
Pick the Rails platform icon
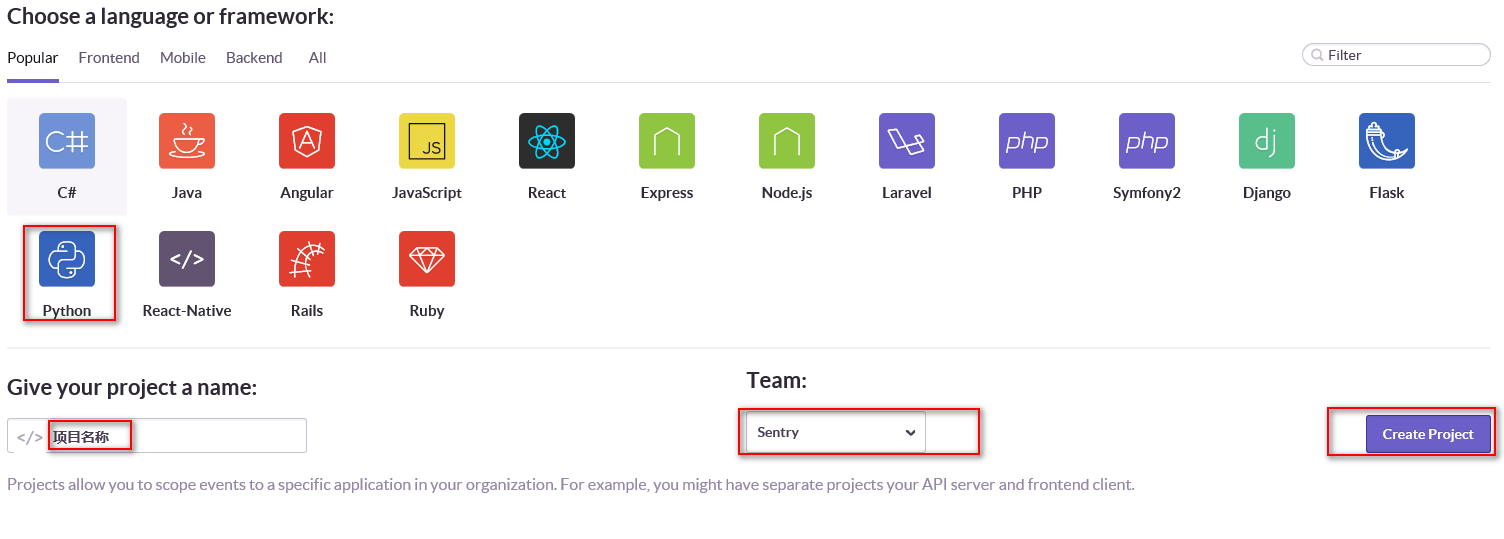307,259
